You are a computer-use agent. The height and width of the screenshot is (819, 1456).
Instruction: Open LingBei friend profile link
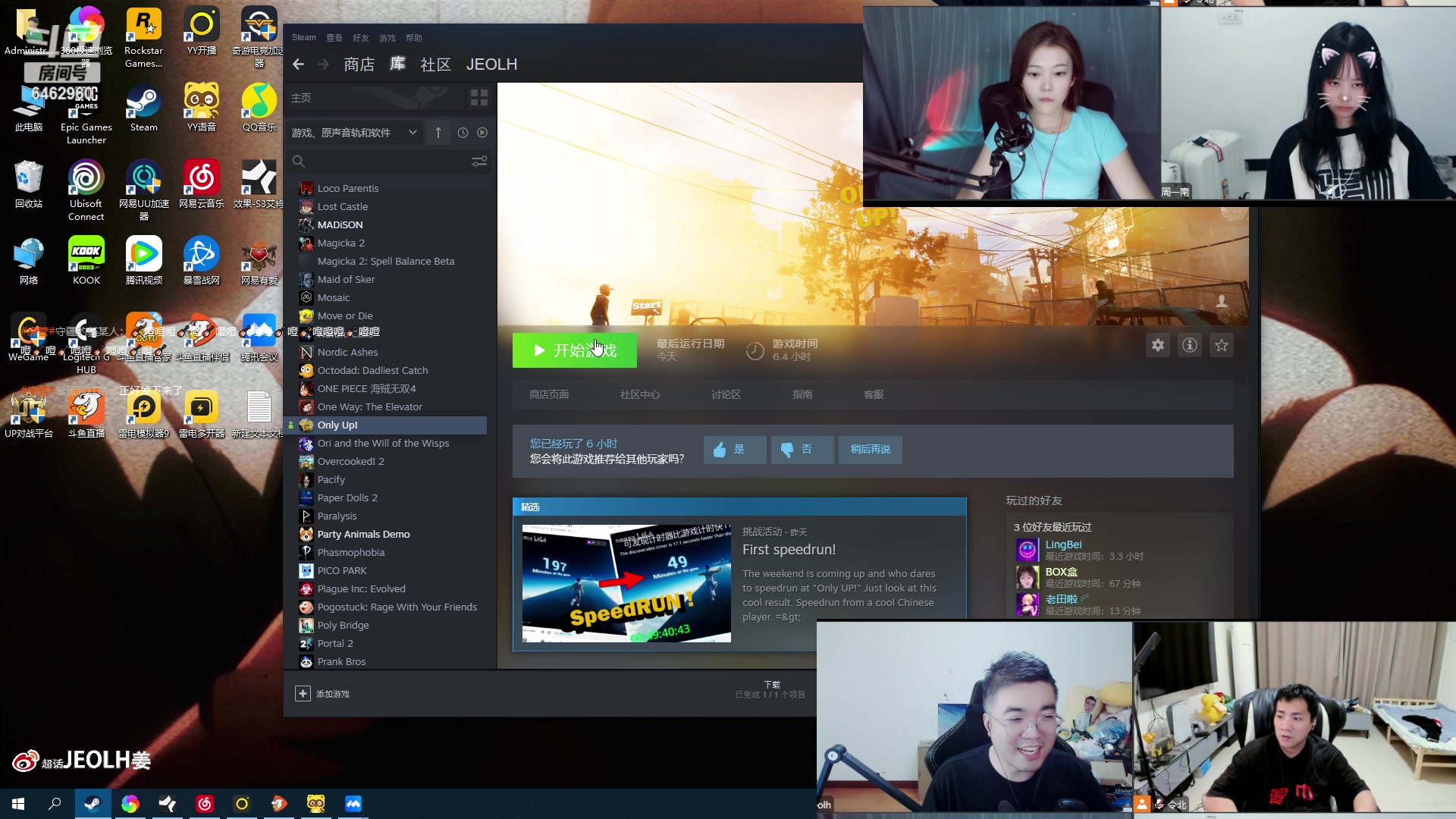(1063, 544)
